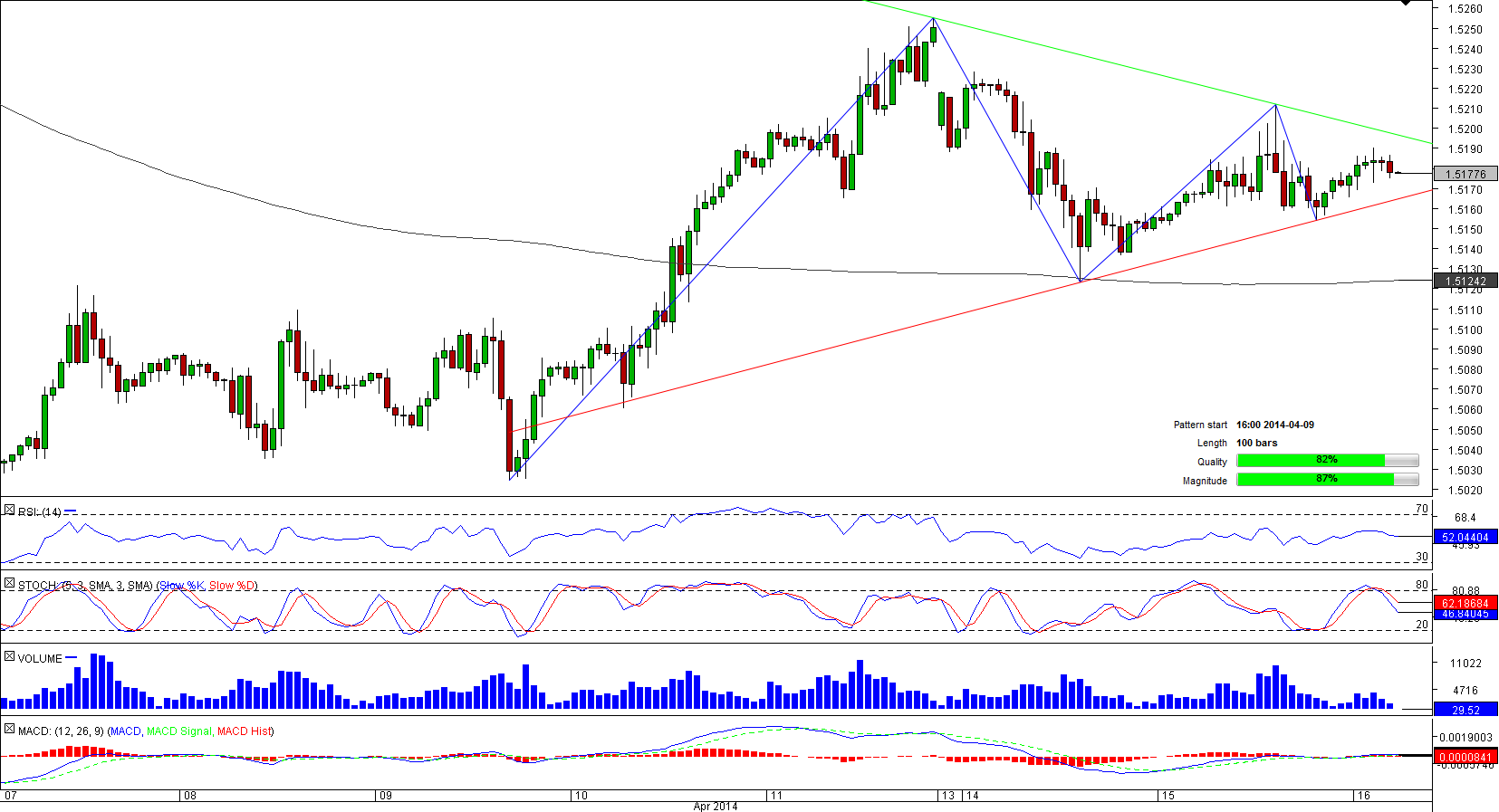Click the volume value tag 29.52
This screenshot has height=812, width=1499.
click(x=1465, y=711)
